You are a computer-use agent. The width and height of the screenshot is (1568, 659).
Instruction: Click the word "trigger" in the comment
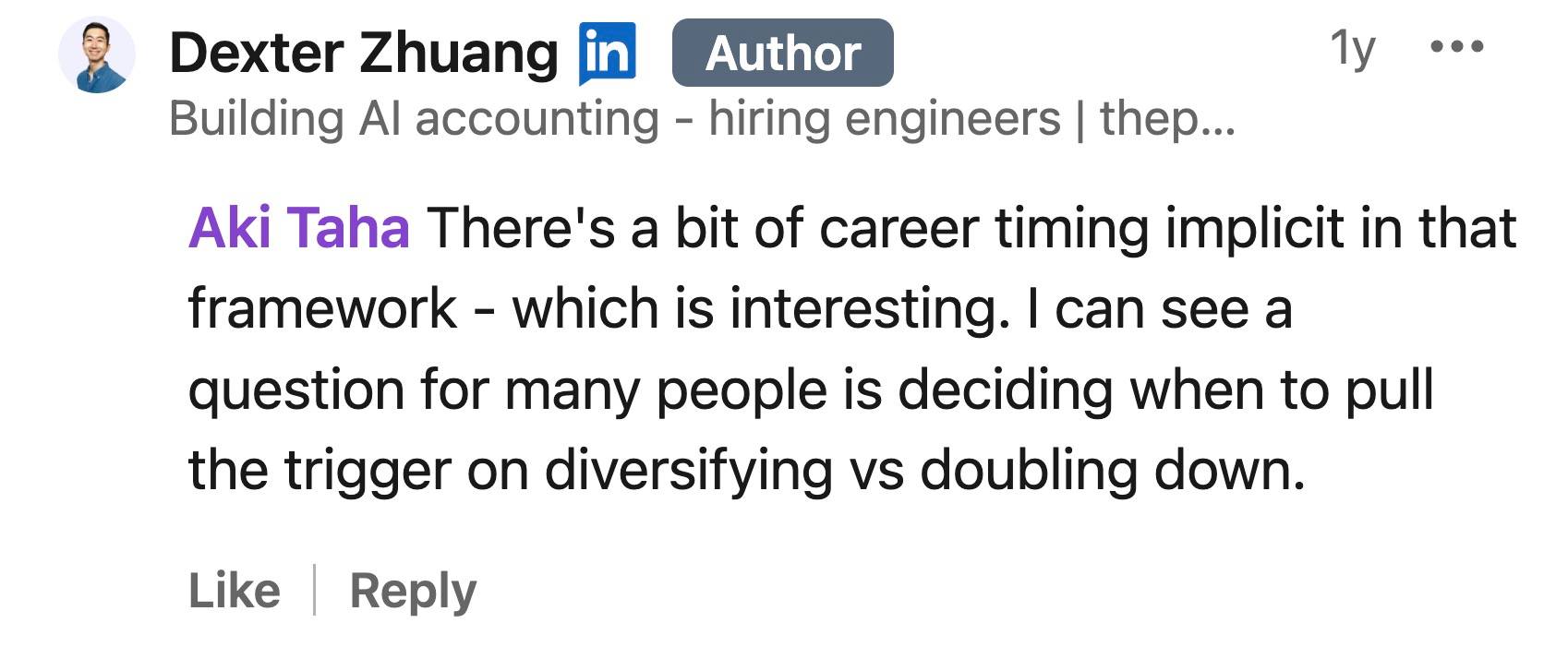point(368,470)
